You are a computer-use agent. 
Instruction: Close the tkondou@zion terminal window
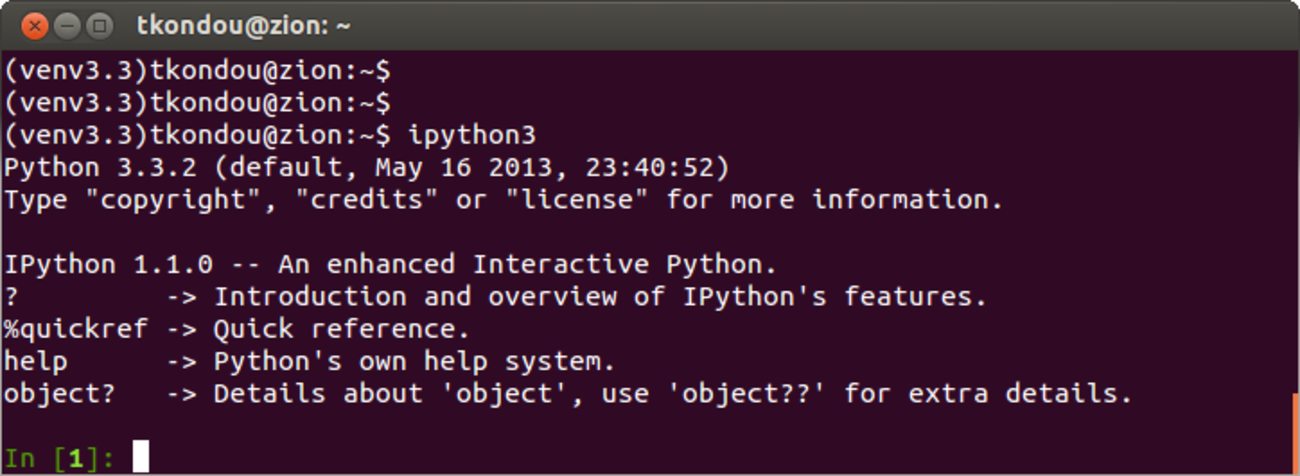click(34, 25)
